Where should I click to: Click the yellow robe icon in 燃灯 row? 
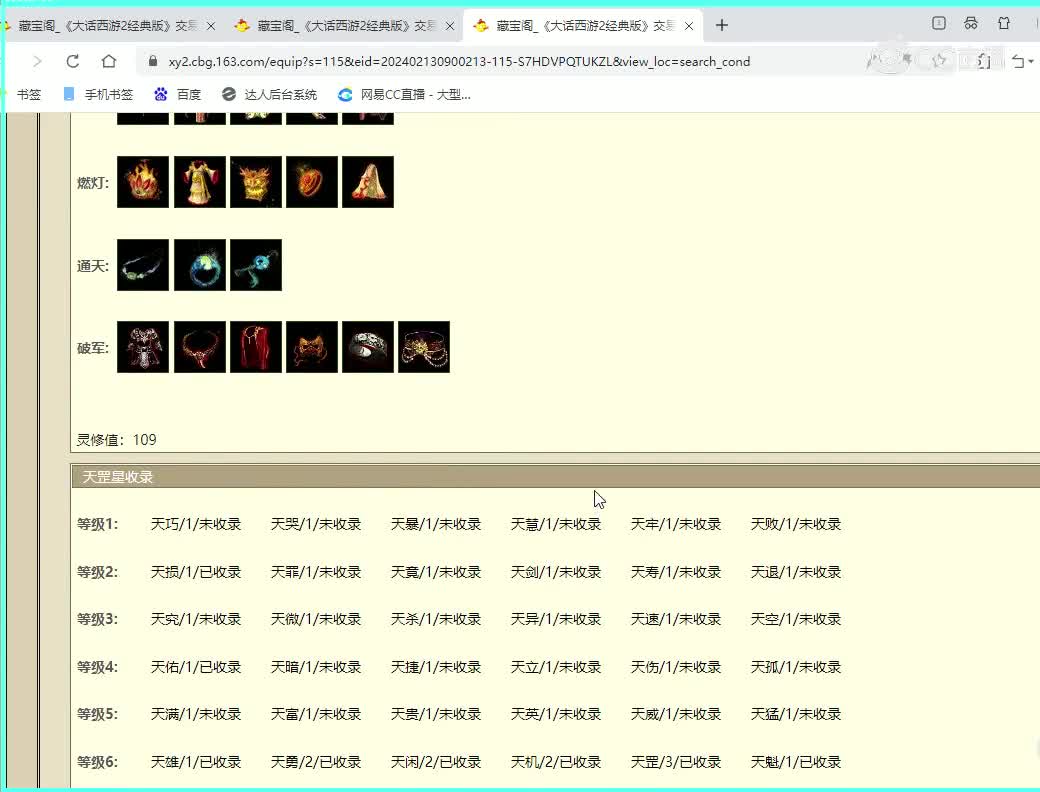pyautogui.click(x=200, y=182)
